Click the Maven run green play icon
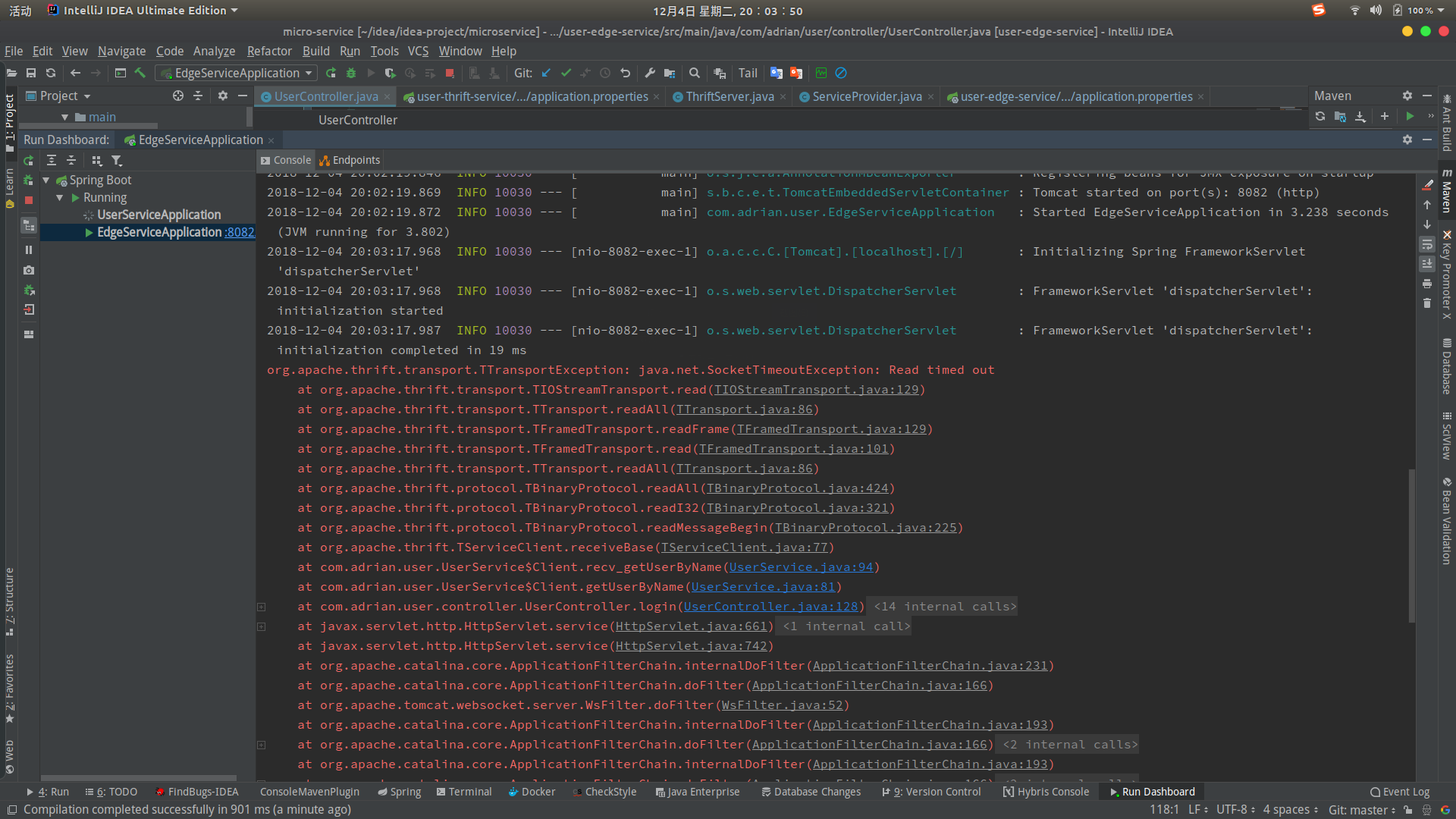Screen dimensions: 1456x819 [1410, 116]
